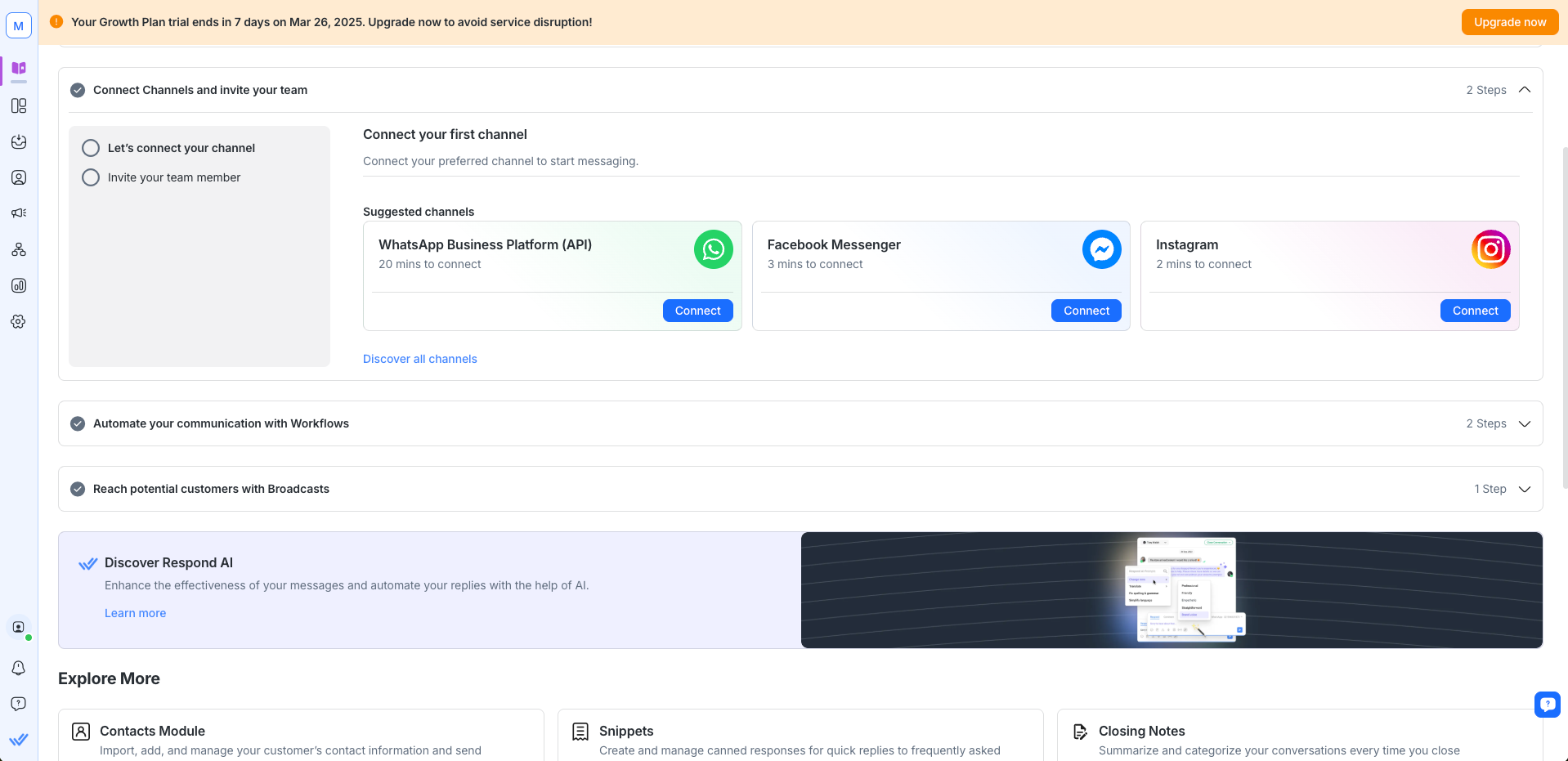Screen dimensions: 1568x761
Task: Open notifications via the bell icon
Action: [18, 668]
